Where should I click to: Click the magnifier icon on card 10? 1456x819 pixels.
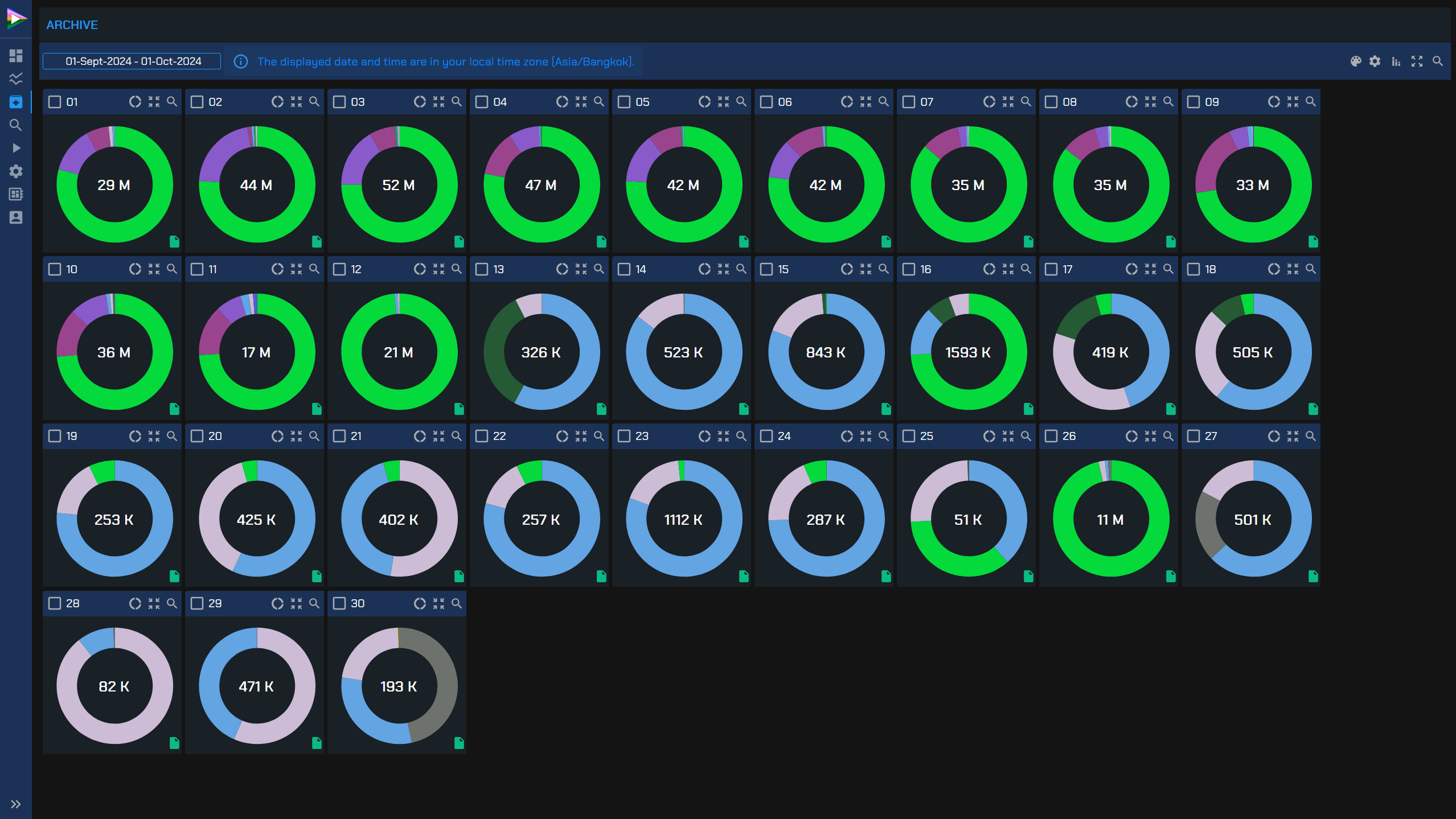[x=172, y=269]
